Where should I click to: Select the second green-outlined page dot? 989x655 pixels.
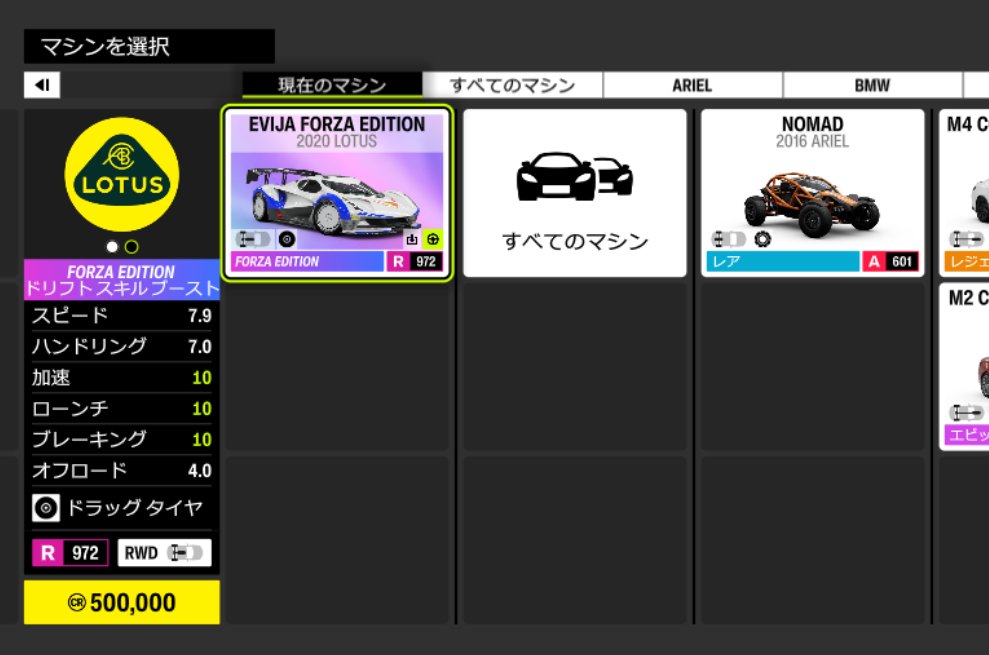click(x=131, y=247)
